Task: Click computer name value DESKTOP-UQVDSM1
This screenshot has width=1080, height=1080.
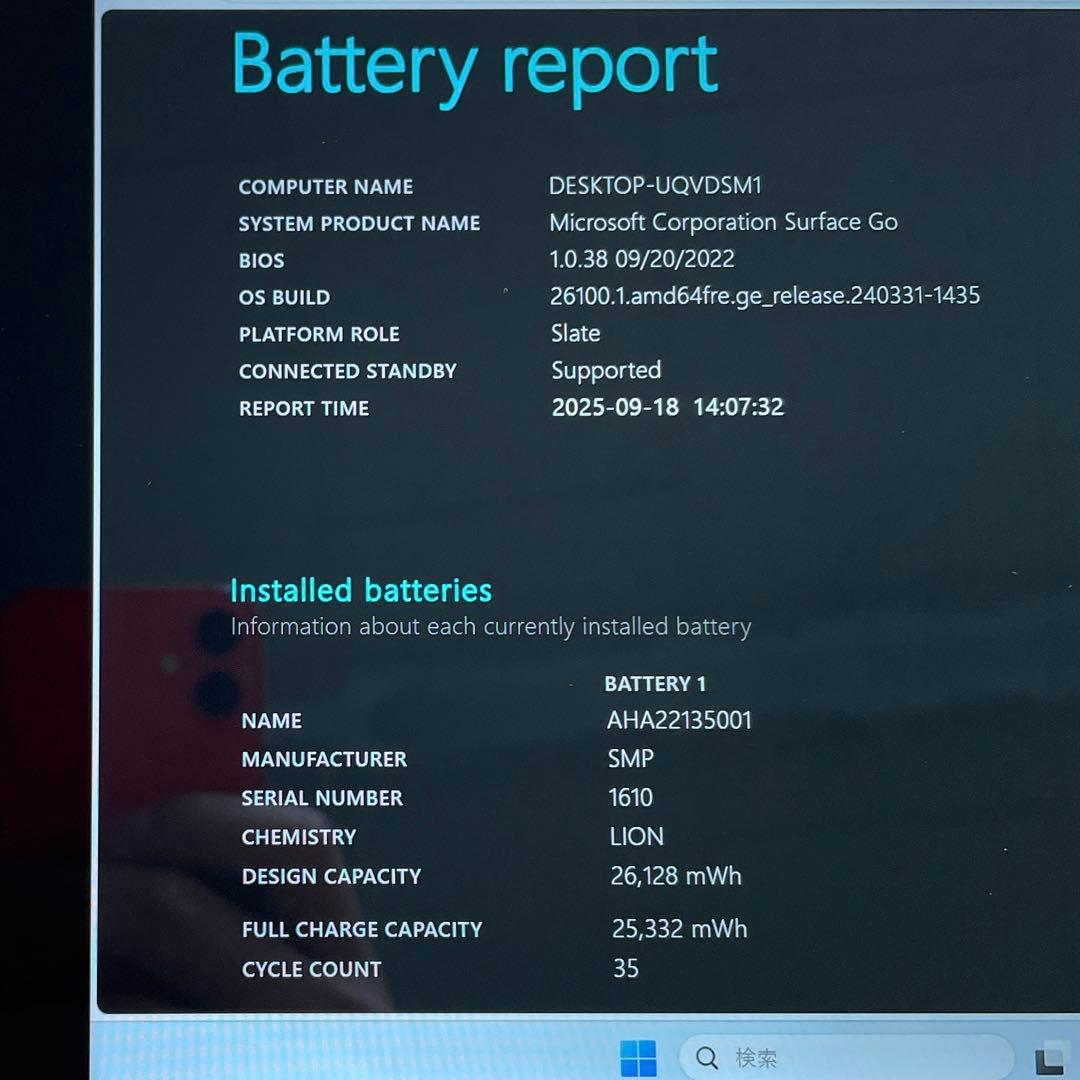Action: [x=655, y=185]
